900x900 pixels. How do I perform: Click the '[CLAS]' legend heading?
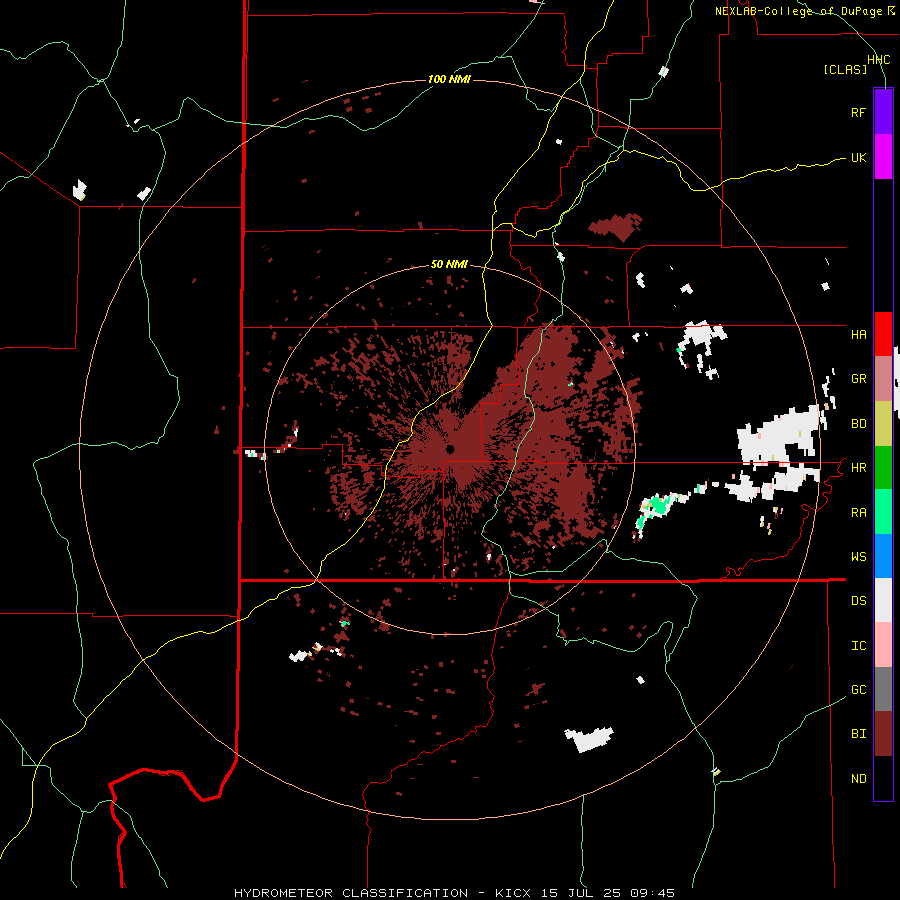click(x=845, y=69)
